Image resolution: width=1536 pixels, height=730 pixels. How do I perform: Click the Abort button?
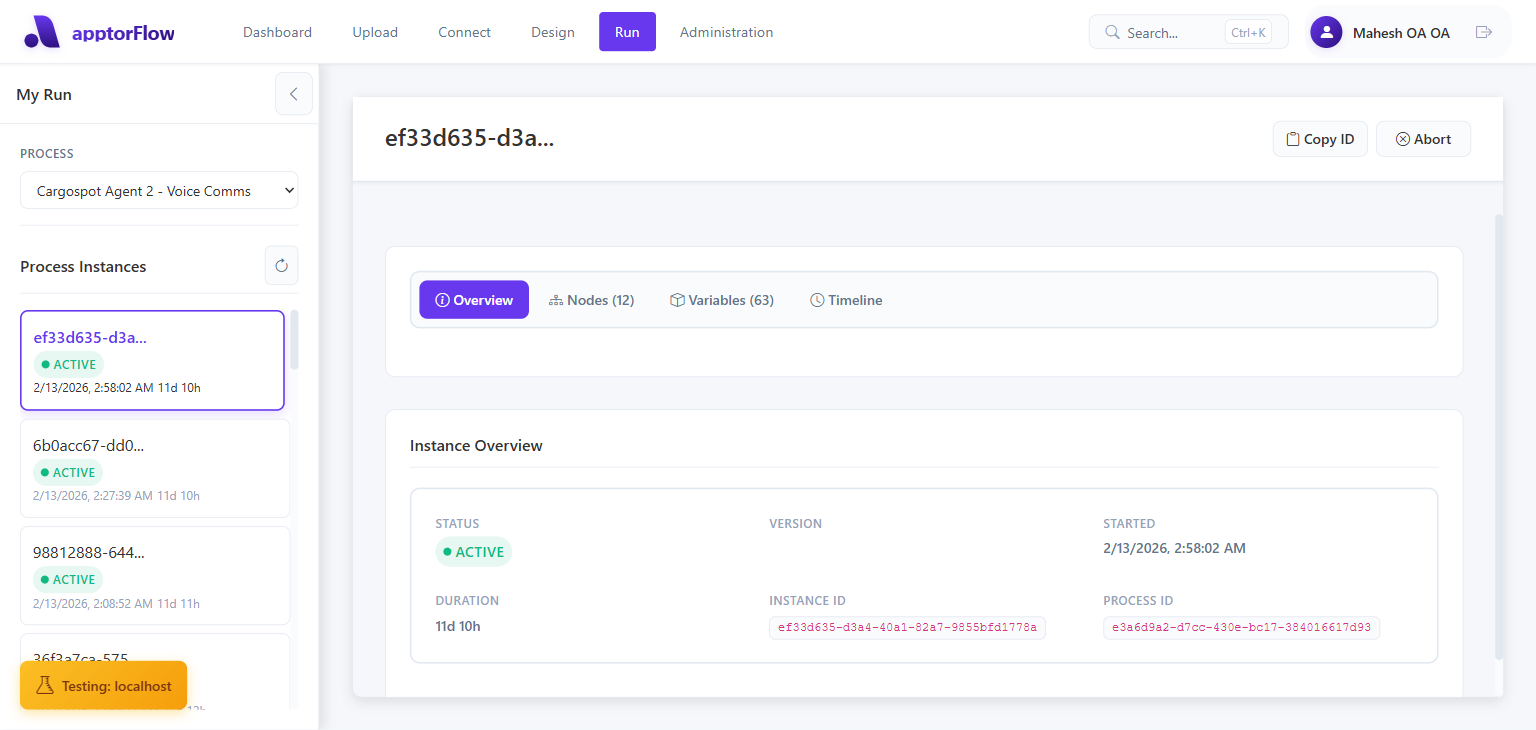click(1423, 138)
